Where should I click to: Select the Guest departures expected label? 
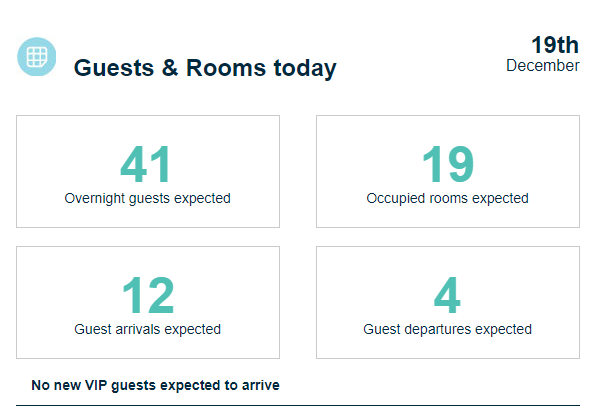pos(447,329)
